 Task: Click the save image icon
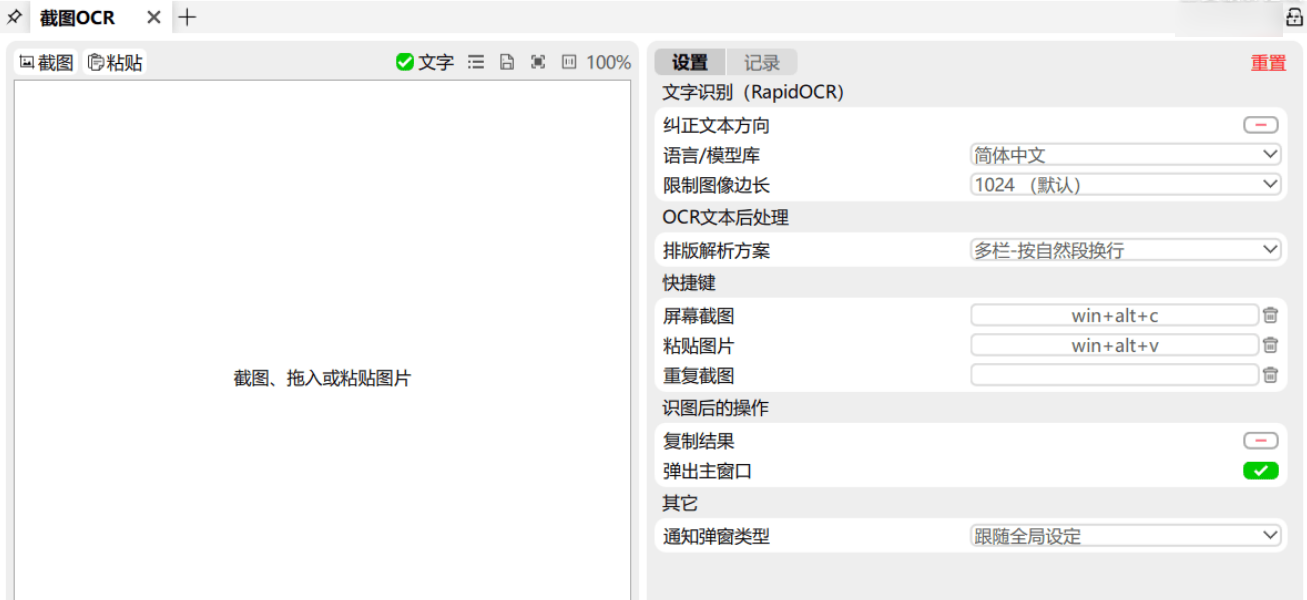point(507,62)
